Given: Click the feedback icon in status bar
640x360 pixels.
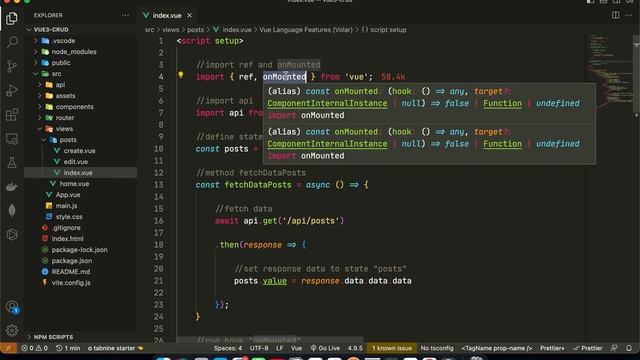Looking at the screenshot, I should (x=614, y=348).
